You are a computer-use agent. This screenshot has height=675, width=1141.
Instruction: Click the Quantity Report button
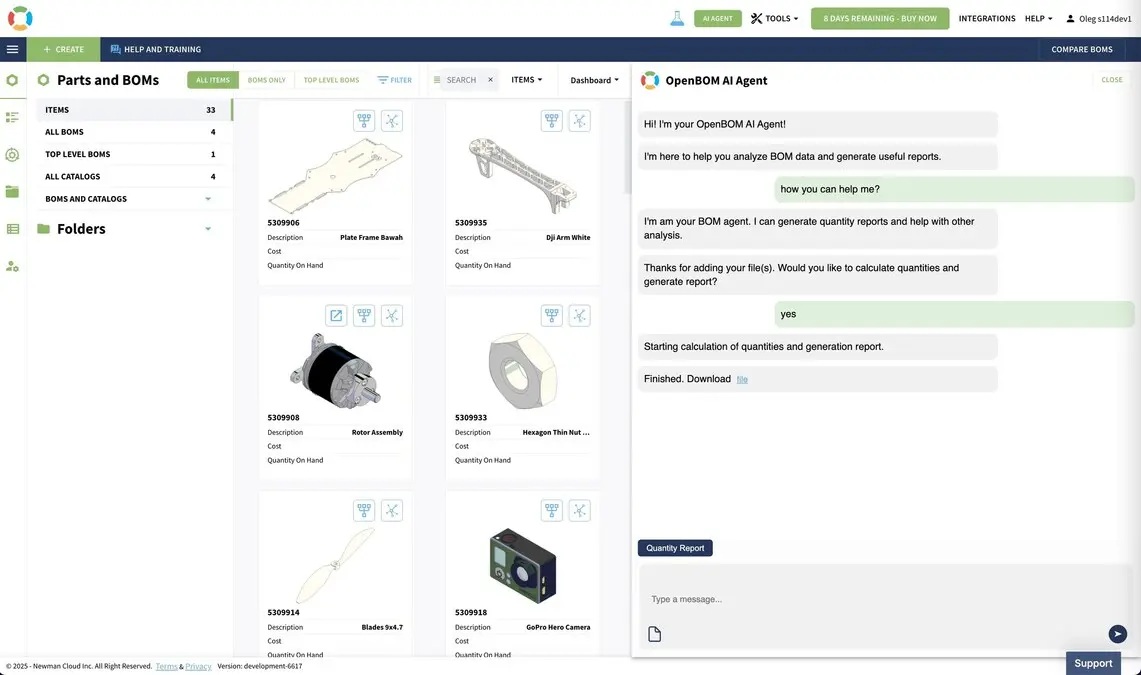pos(675,548)
